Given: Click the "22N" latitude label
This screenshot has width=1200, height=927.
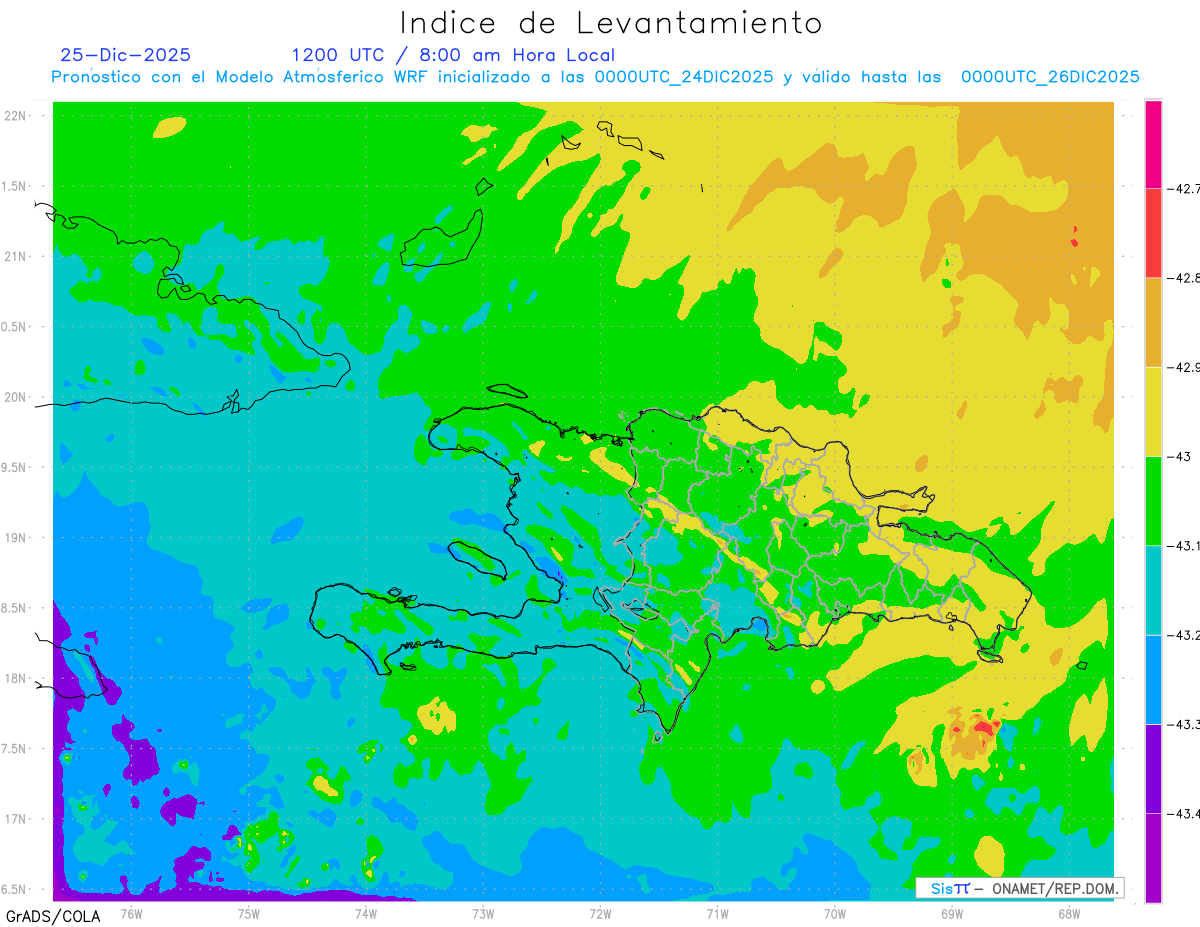Looking at the screenshot, I should [x=17, y=116].
